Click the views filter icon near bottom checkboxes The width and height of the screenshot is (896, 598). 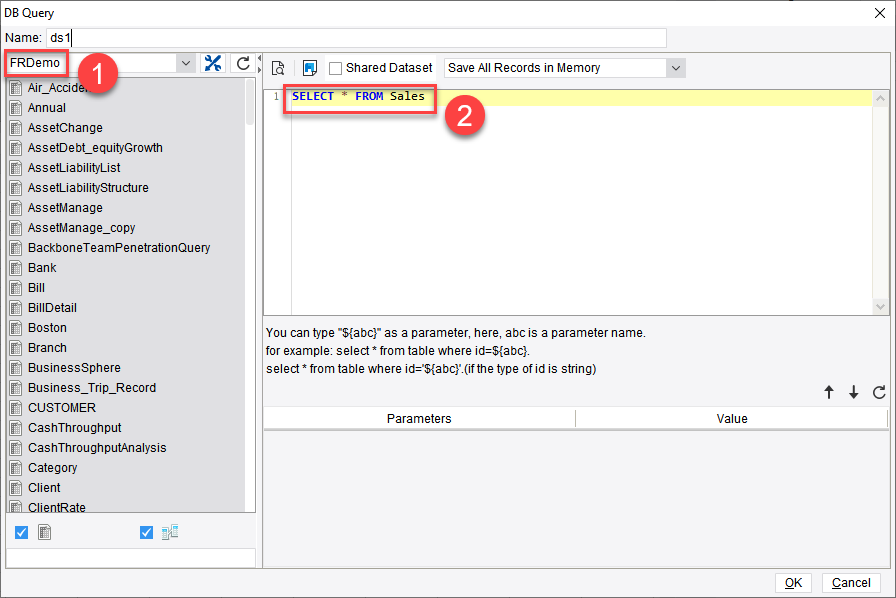click(170, 532)
